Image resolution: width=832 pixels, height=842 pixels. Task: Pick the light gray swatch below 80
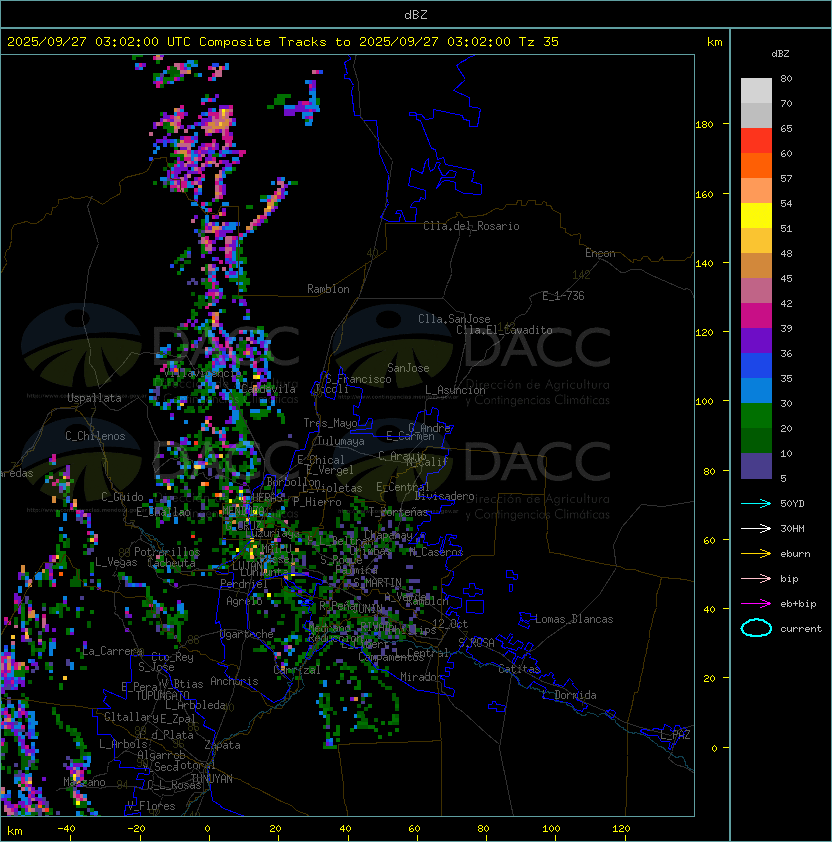756,90
